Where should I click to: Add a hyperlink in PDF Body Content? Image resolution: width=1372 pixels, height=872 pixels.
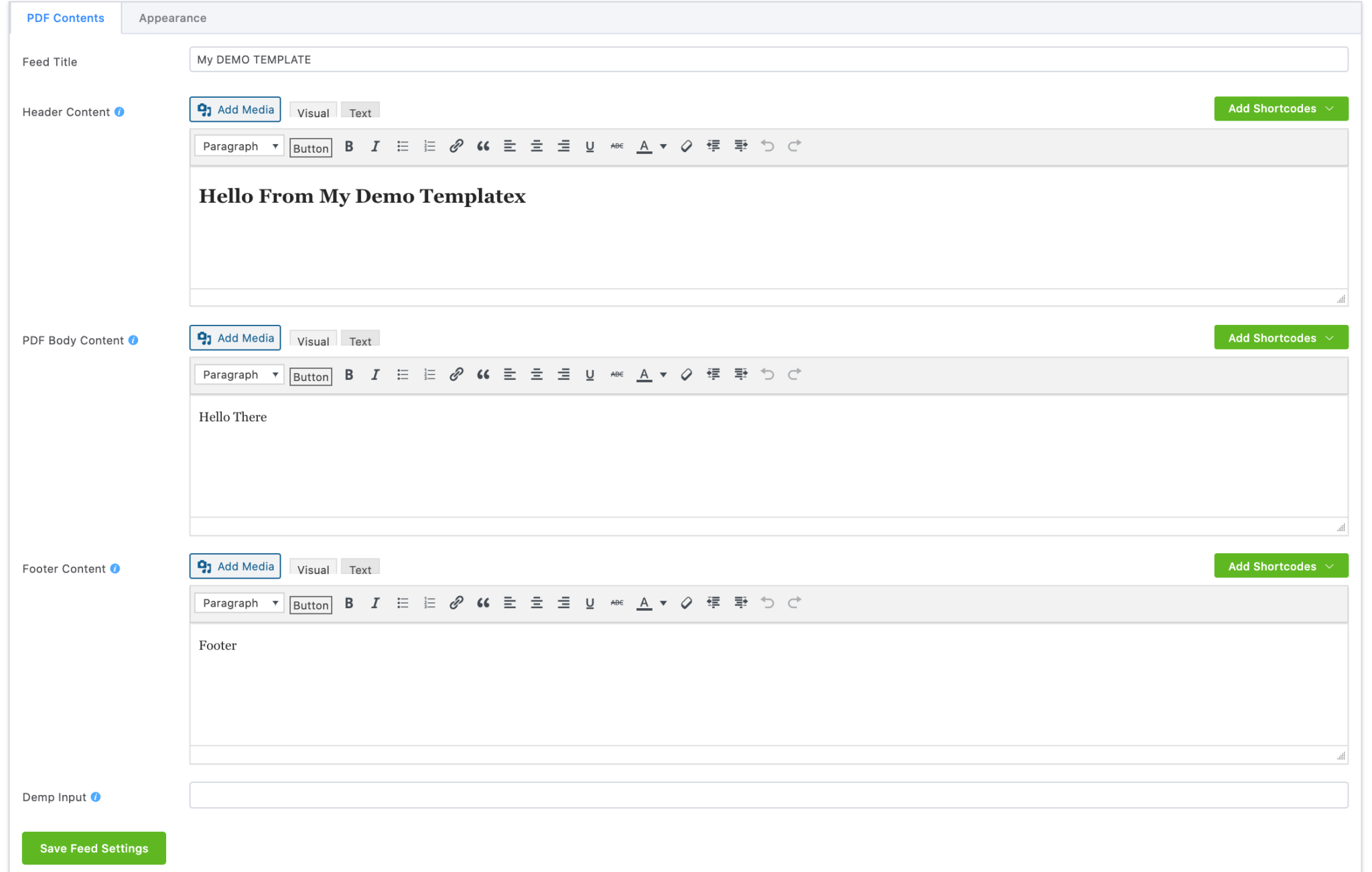(456, 374)
